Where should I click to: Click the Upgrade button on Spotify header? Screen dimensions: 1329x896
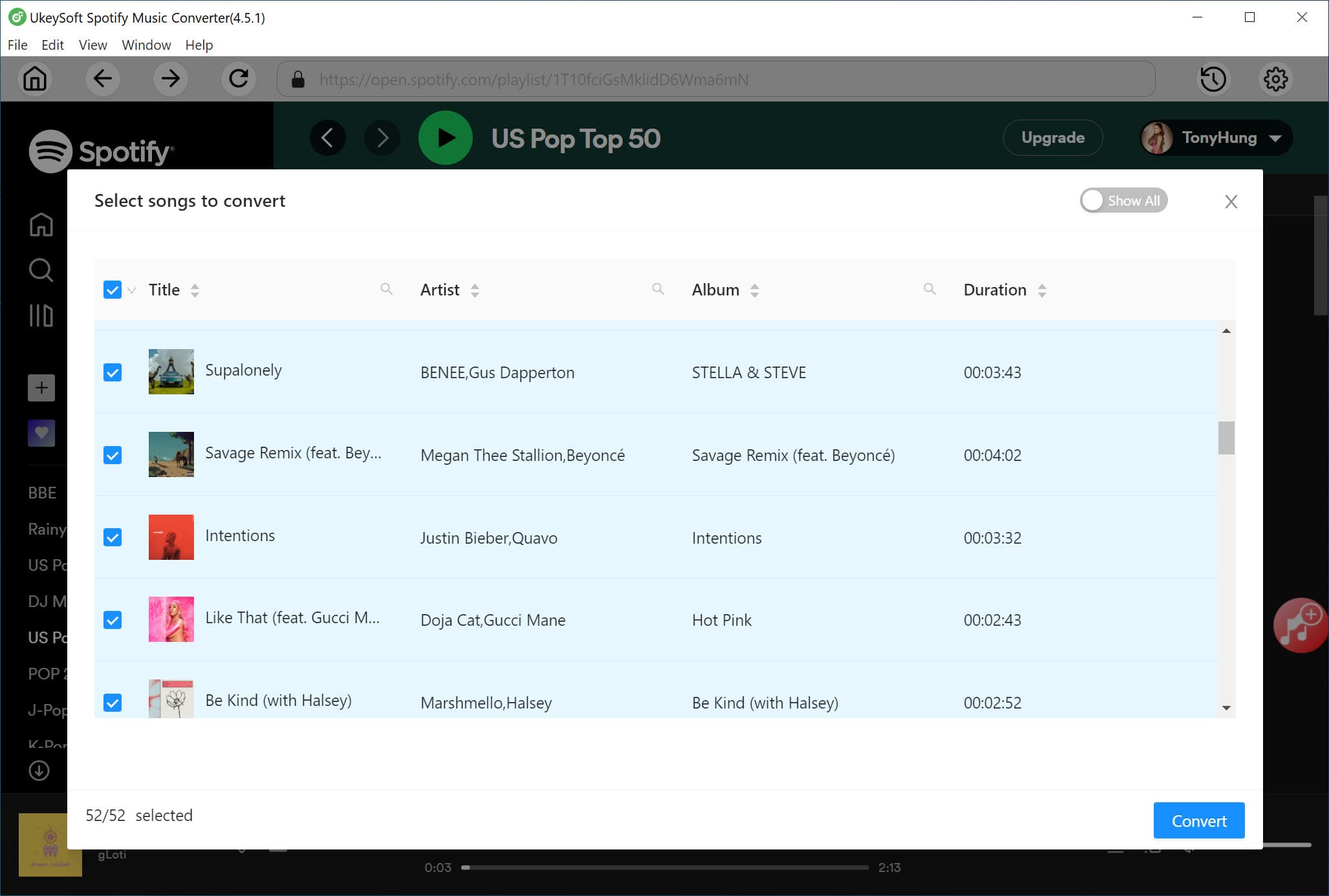coord(1052,138)
